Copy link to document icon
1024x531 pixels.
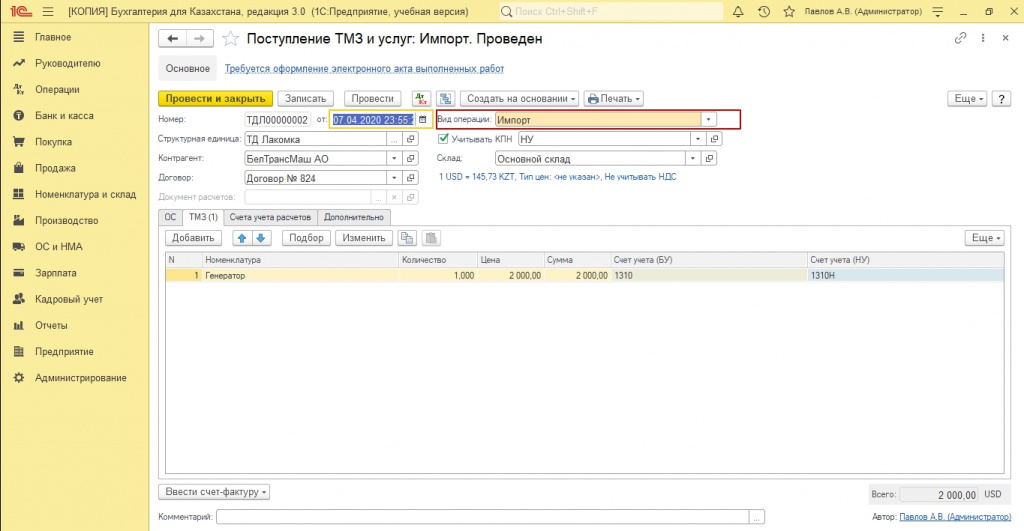(960, 38)
